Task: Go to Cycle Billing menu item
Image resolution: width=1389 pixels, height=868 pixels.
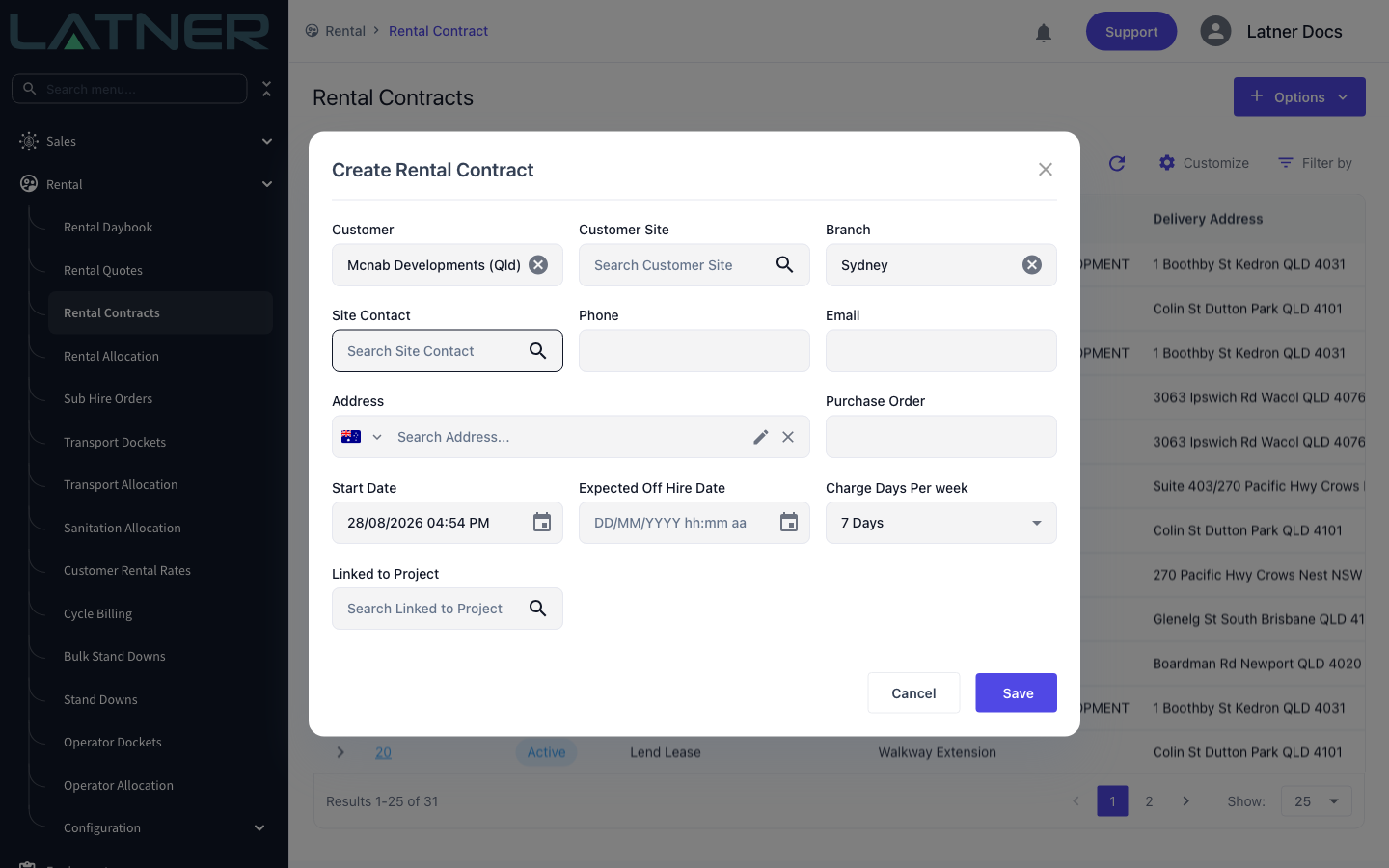Action: click(x=97, y=613)
